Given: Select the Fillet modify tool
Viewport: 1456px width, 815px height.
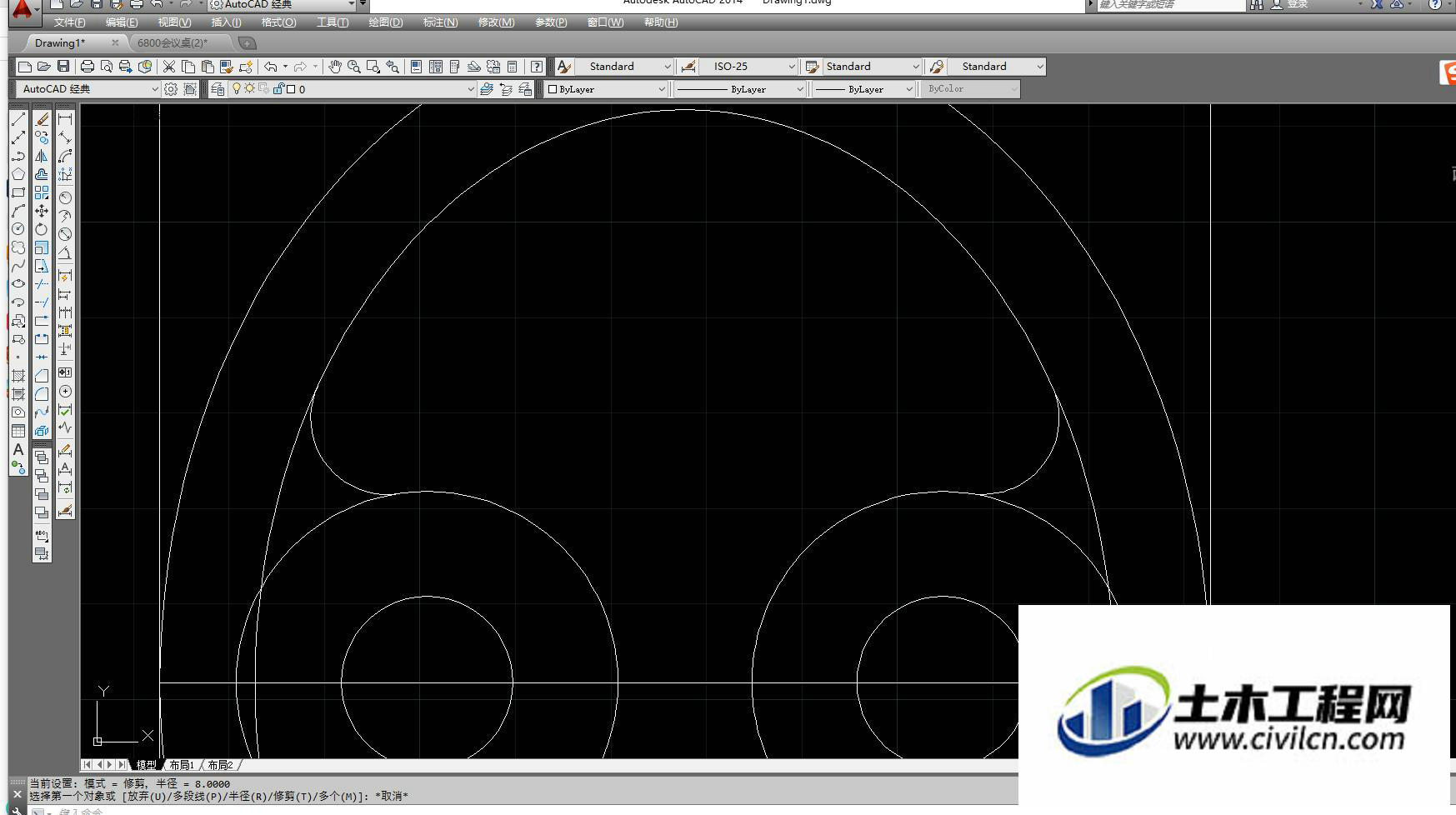Looking at the screenshot, I should pos(42,394).
